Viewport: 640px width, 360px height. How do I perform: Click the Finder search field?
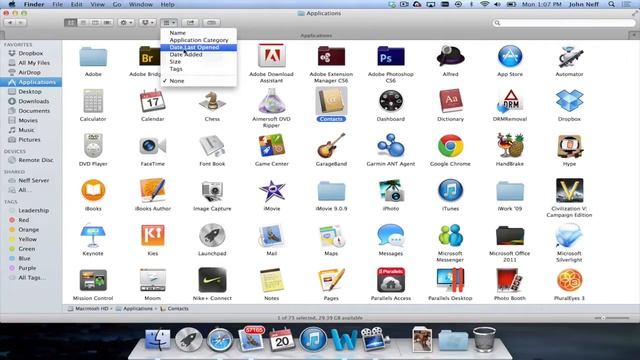pyautogui.click(x=564, y=23)
